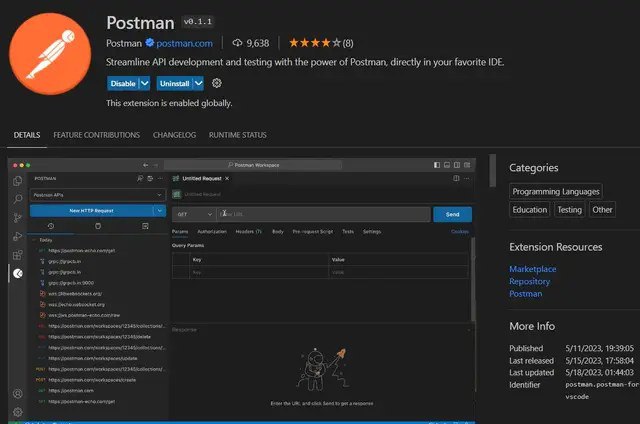Select the Education category tag
Viewport: 640px width, 424px height.
(529, 210)
